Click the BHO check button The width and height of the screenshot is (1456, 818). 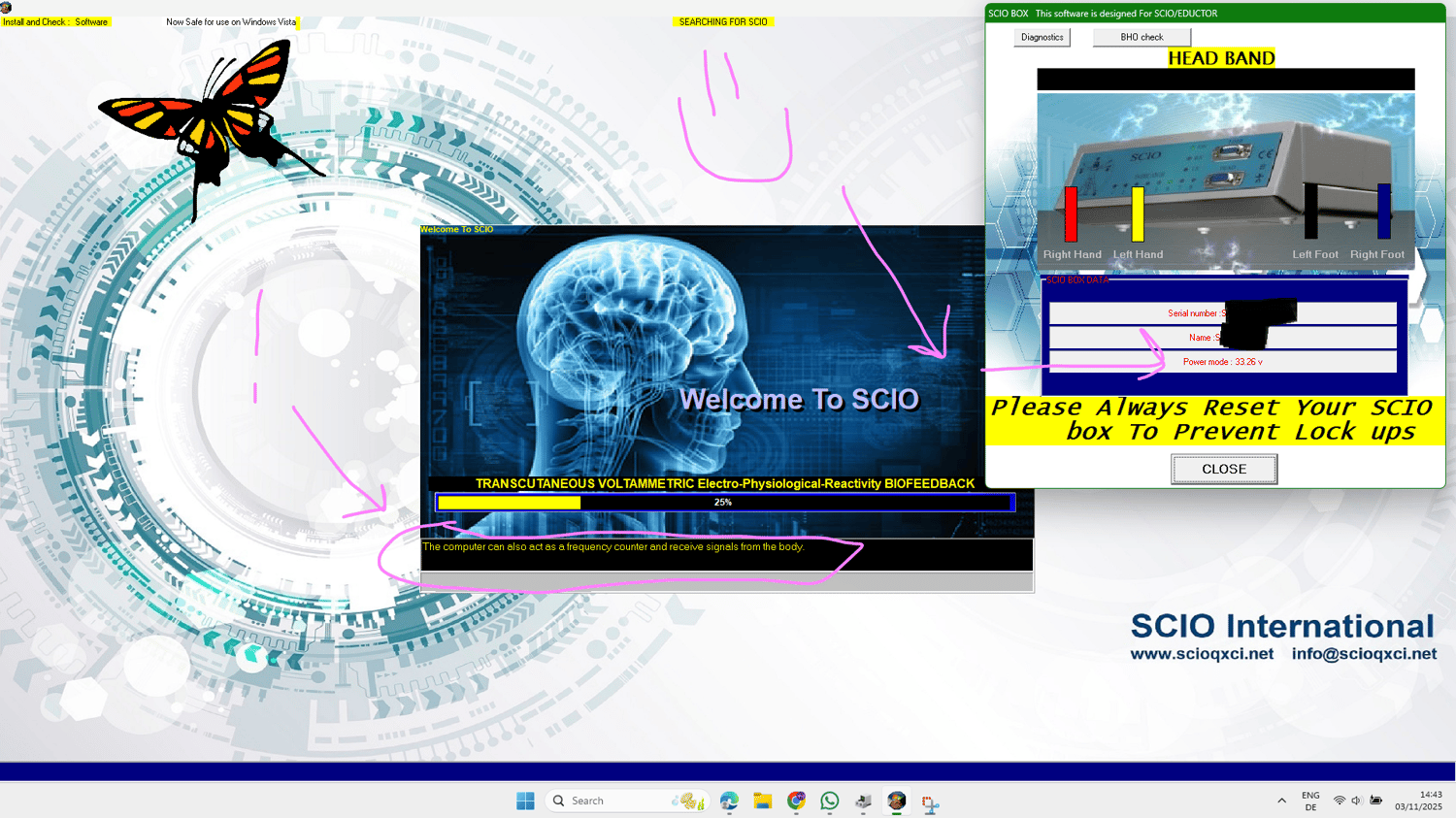[x=1142, y=37]
